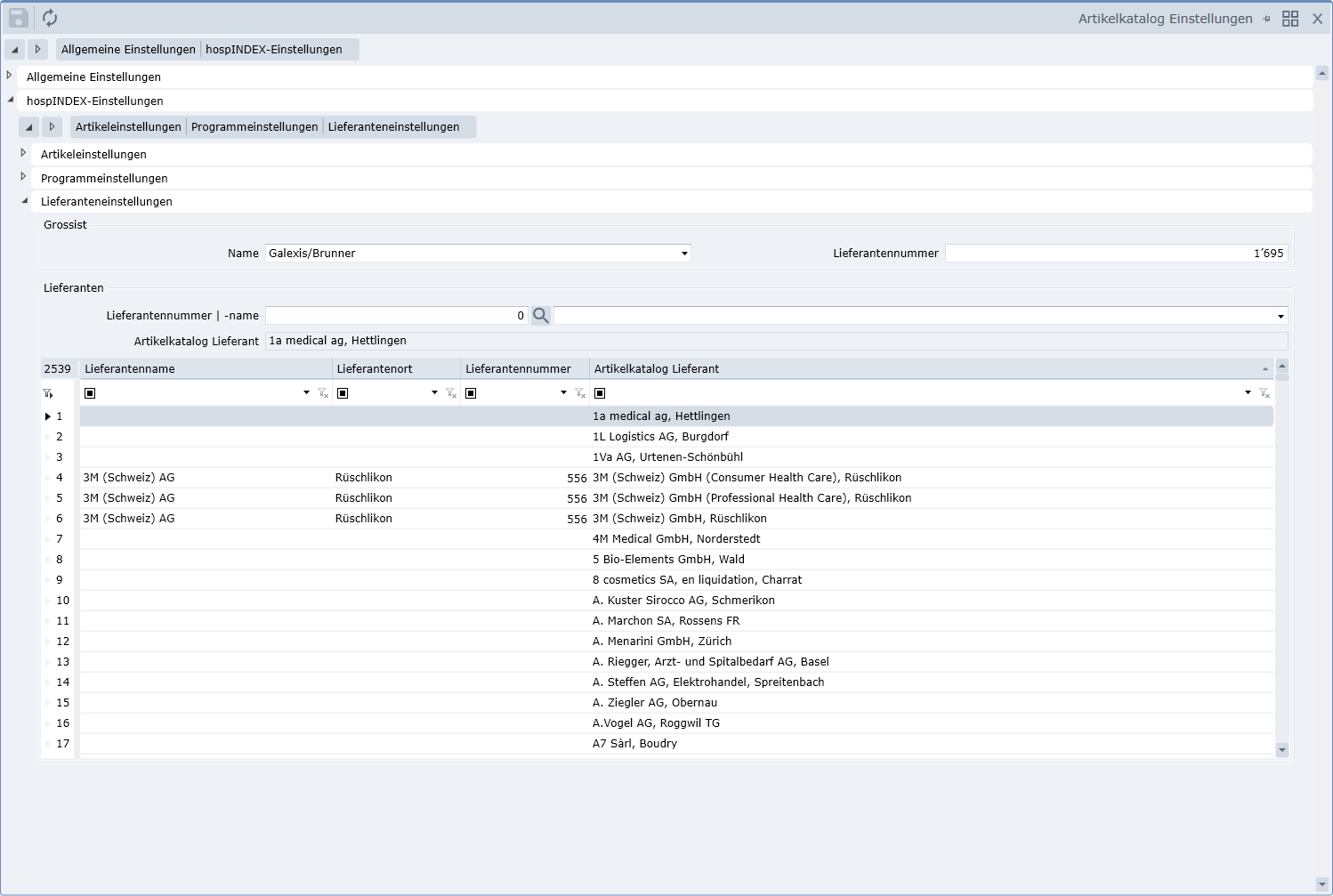This screenshot has width=1333, height=896.
Task: Open Lieferantennummer filter dropdown arrow
Action: [564, 393]
